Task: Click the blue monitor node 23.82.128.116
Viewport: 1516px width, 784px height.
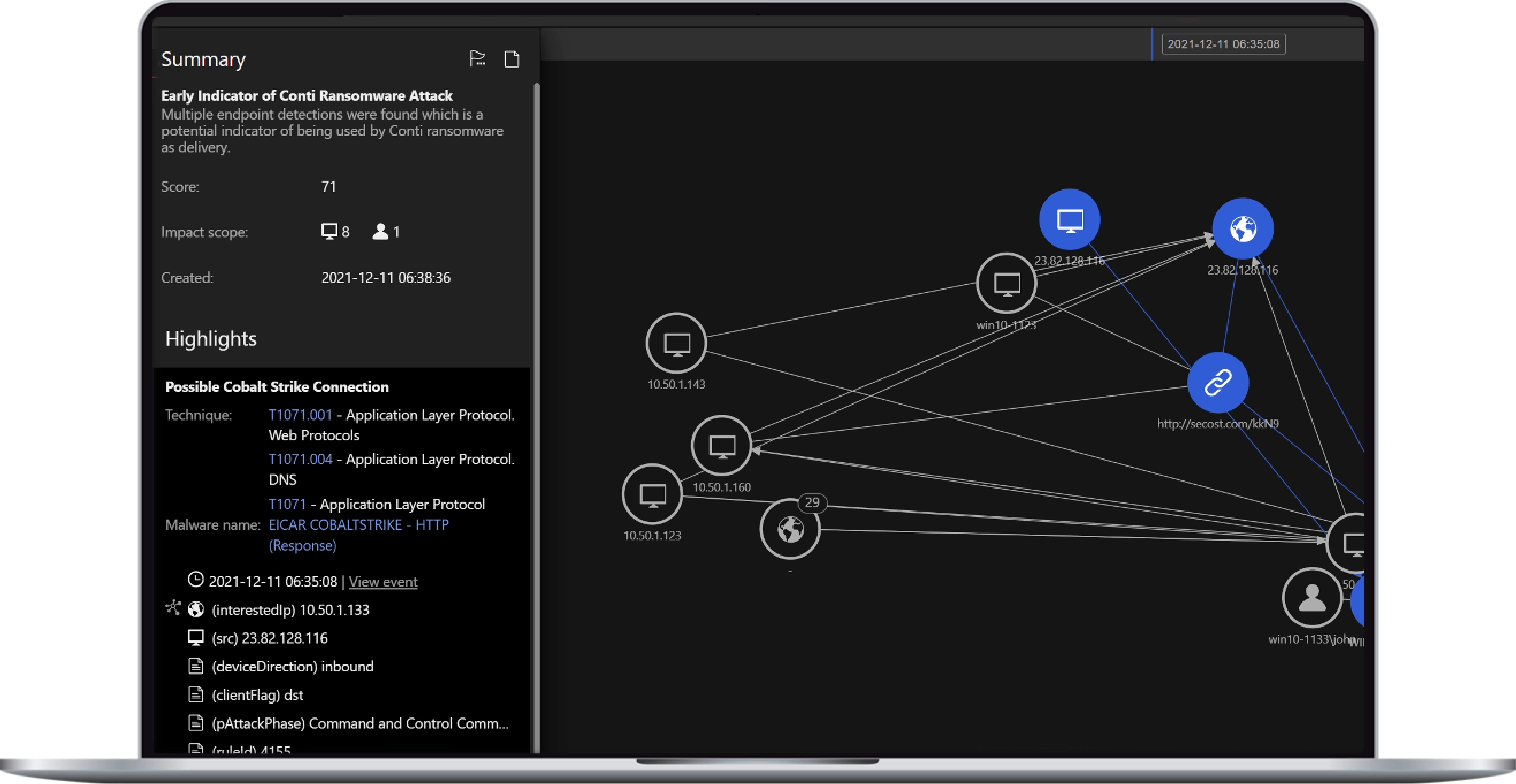Action: pos(1070,220)
